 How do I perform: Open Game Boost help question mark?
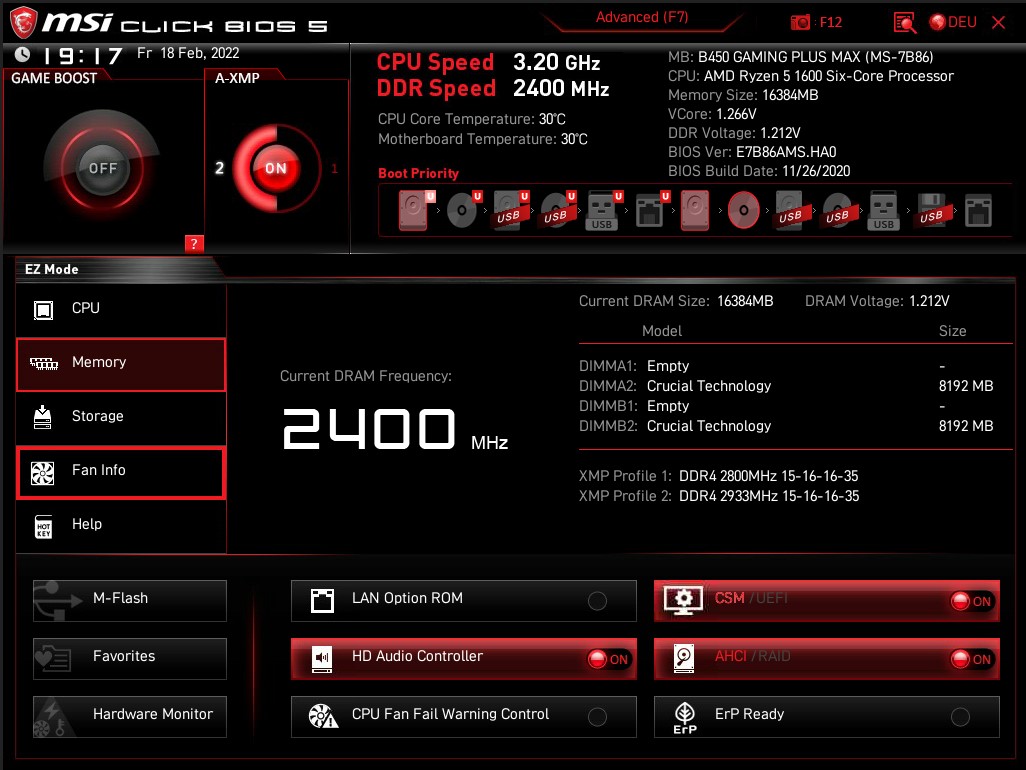click(x=194, y=244)
